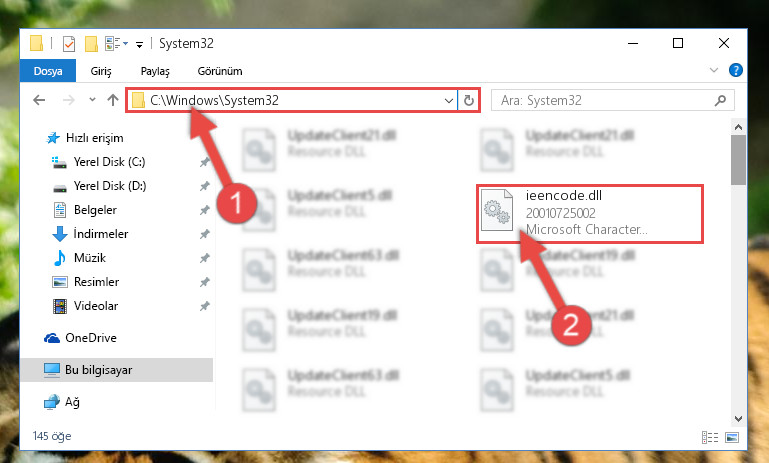The width and height of the screenshot is (769, 463).
Task: Navigate back with the left arrow
Action: click(x=39, y=100)
